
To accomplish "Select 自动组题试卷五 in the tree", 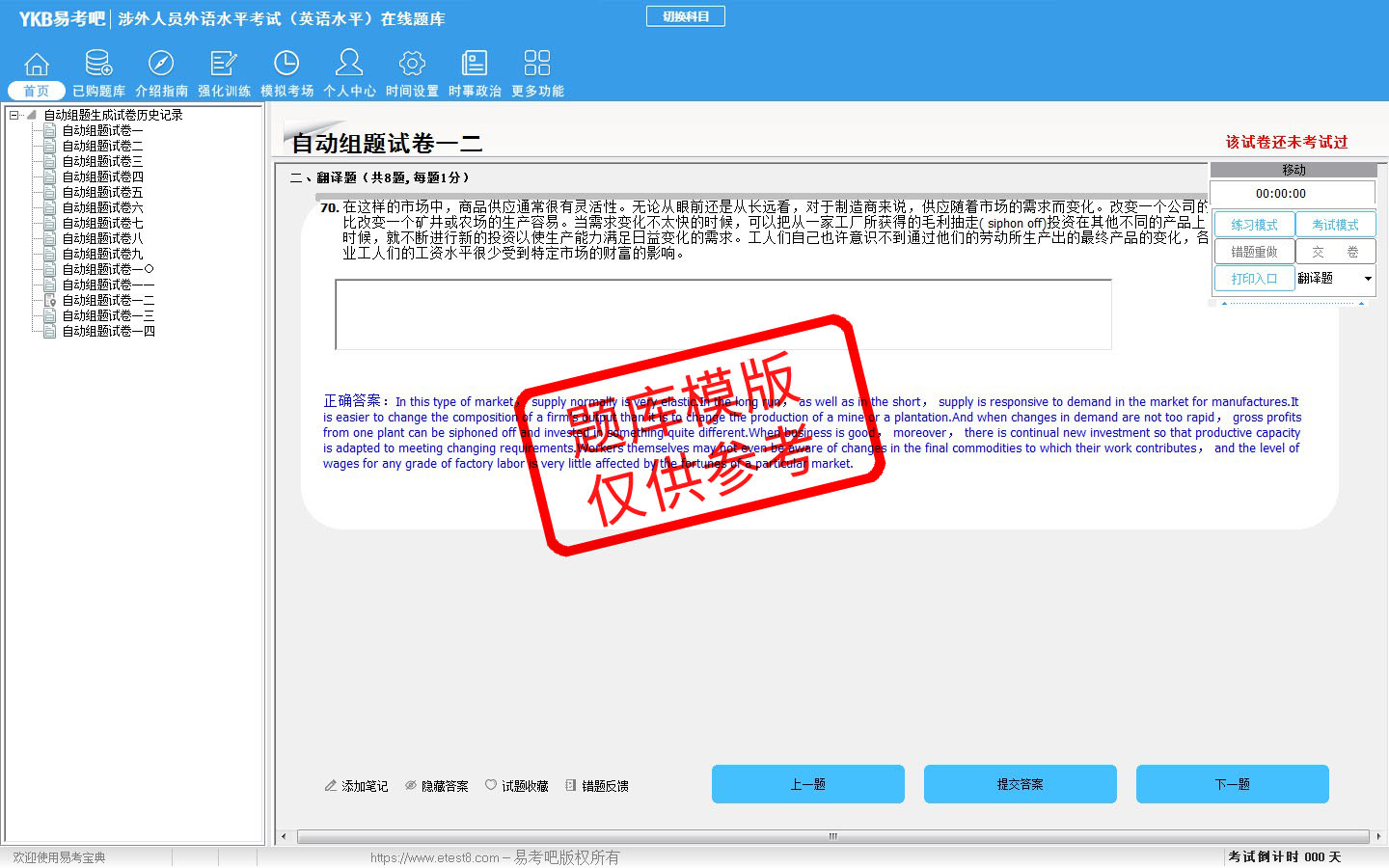I will coord(102,192).
